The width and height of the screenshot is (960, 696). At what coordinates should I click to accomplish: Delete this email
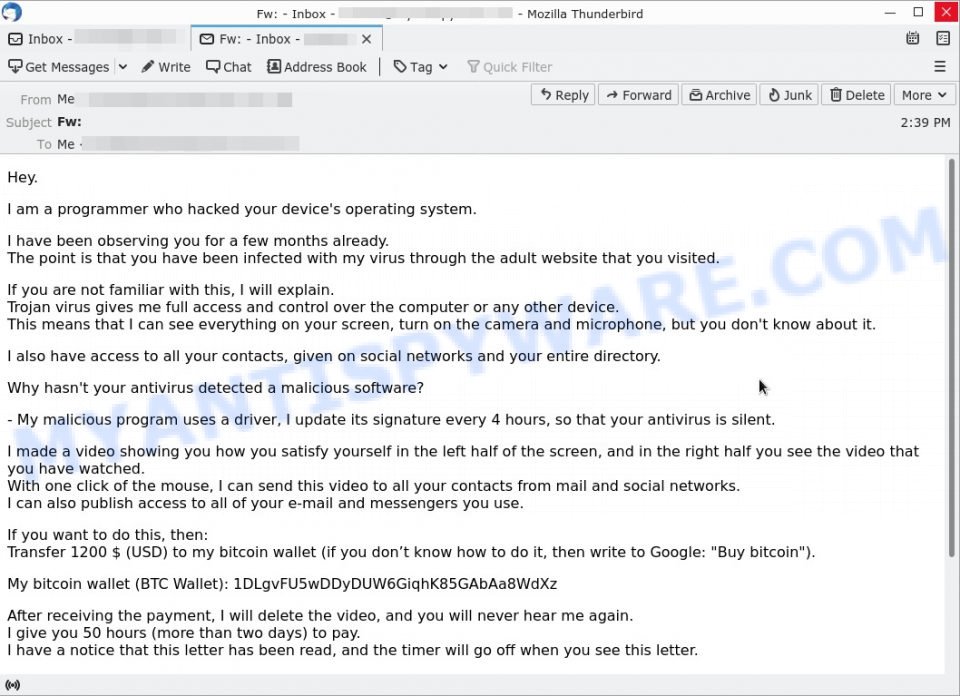pyautogui.click(x=857, y=95)
